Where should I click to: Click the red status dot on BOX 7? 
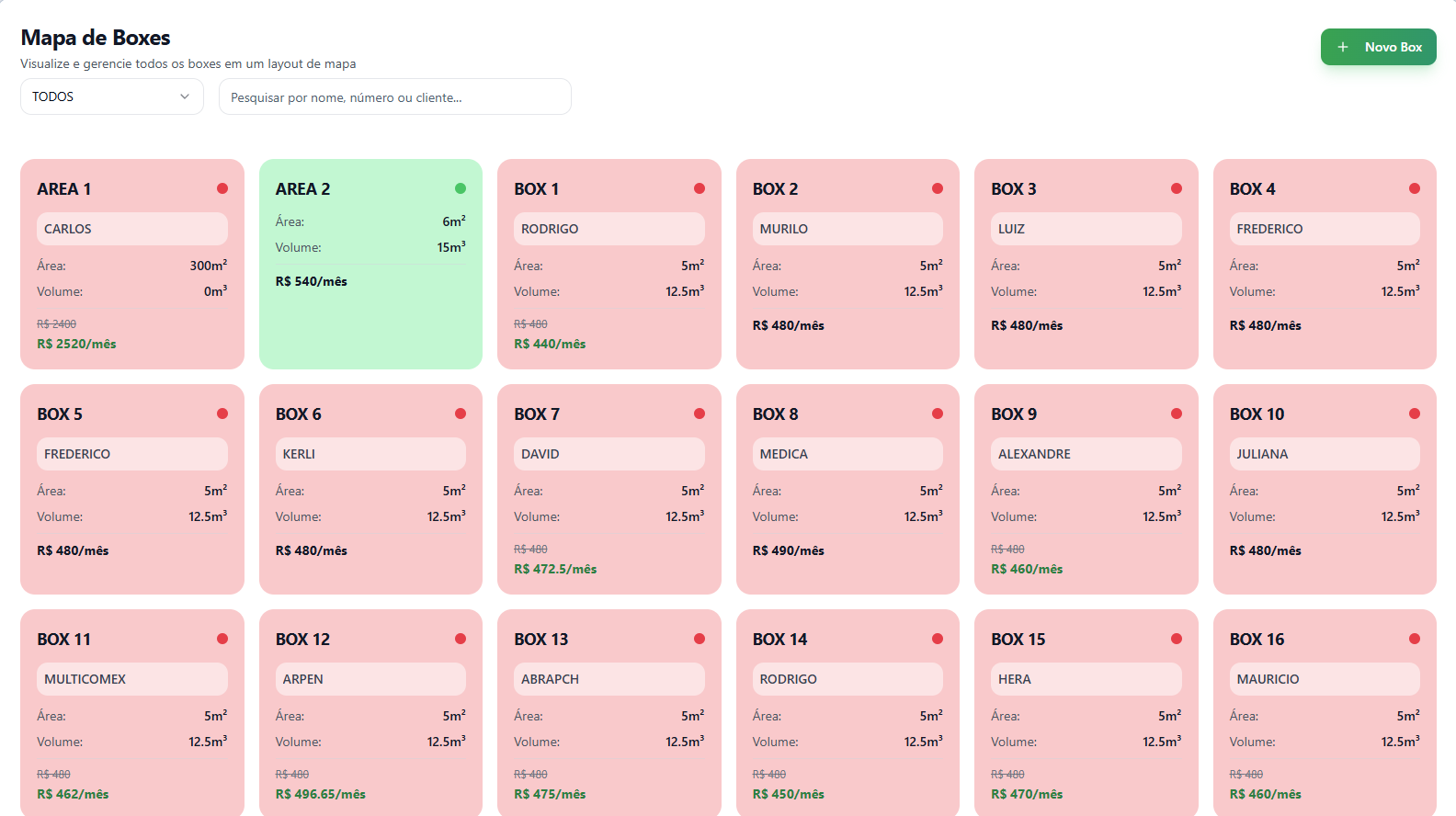[x=700, y=414]
